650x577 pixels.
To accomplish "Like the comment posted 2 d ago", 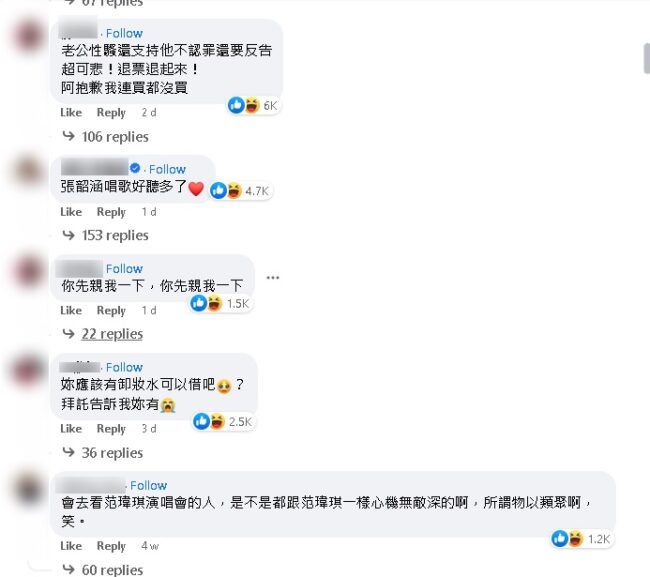I will (71, 112).
